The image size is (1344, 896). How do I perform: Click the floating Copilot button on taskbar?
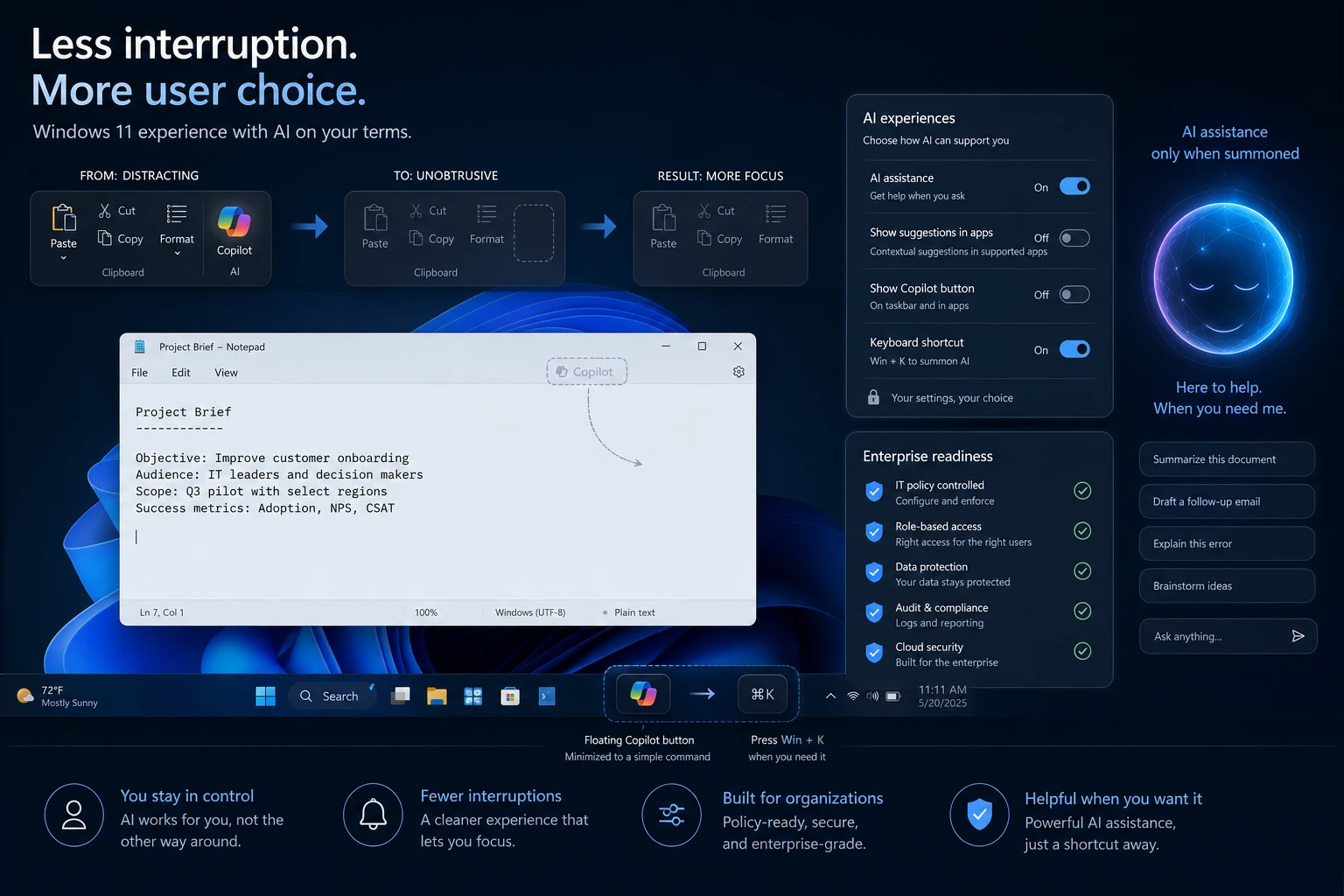(643, 694)
